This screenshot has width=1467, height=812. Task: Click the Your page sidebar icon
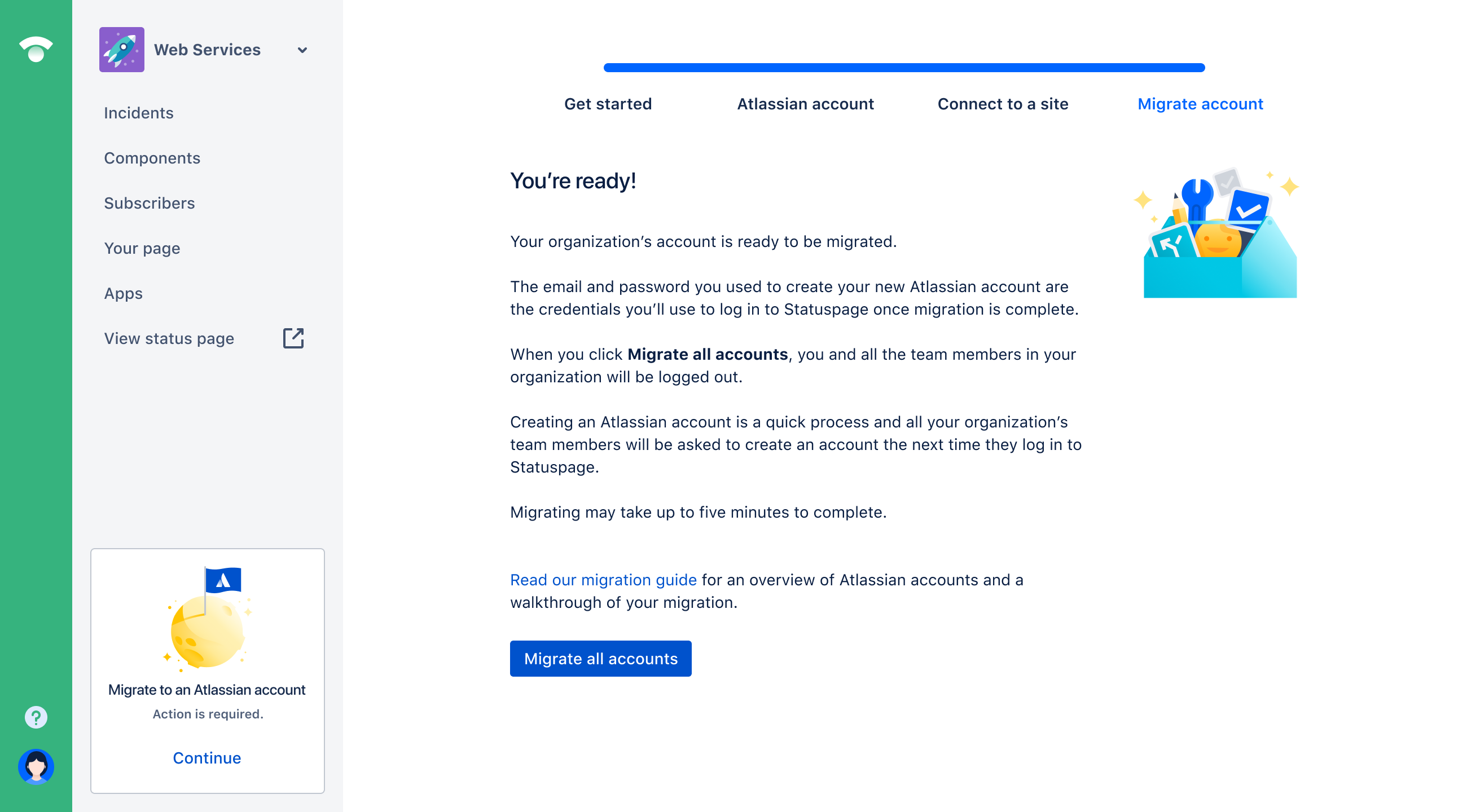point(141,247)
